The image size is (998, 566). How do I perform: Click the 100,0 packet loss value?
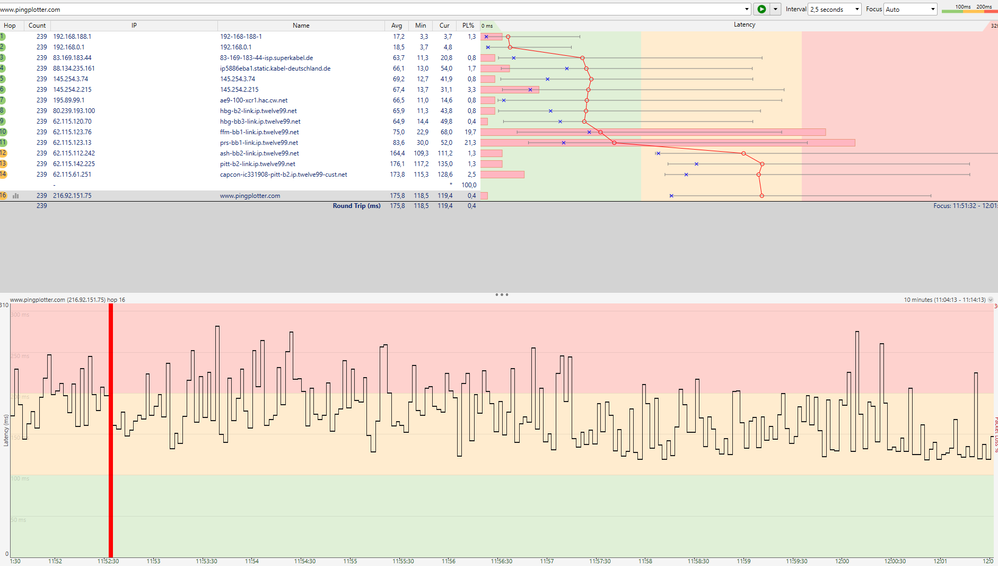tap(468, 185)
